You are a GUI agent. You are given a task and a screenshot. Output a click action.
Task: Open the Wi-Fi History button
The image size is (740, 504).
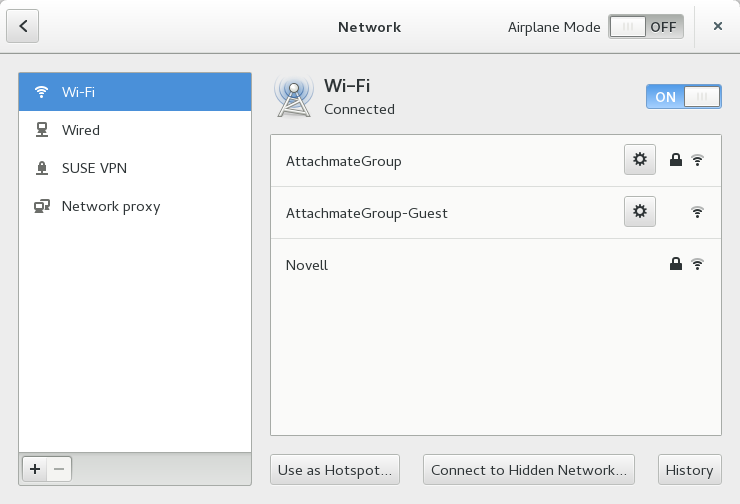(x=689, y=470)
